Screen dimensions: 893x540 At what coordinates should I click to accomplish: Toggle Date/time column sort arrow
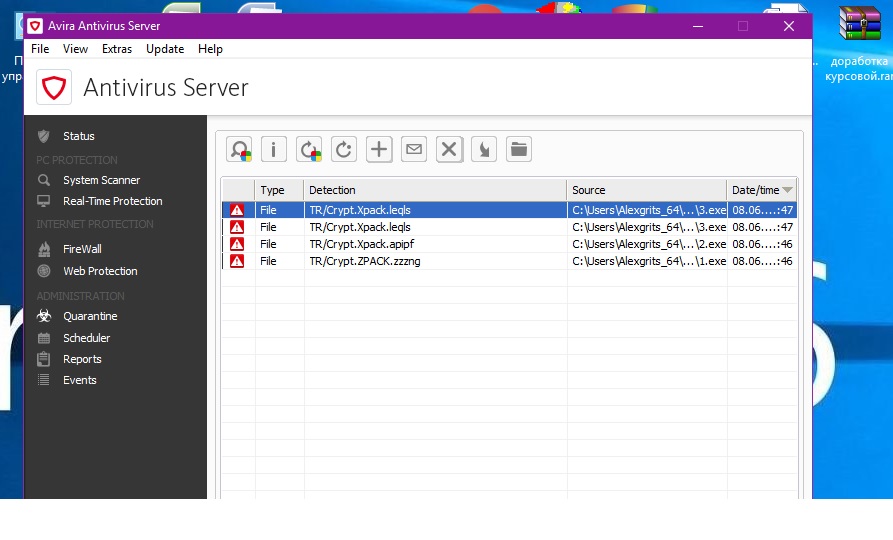tap(788, 190)
